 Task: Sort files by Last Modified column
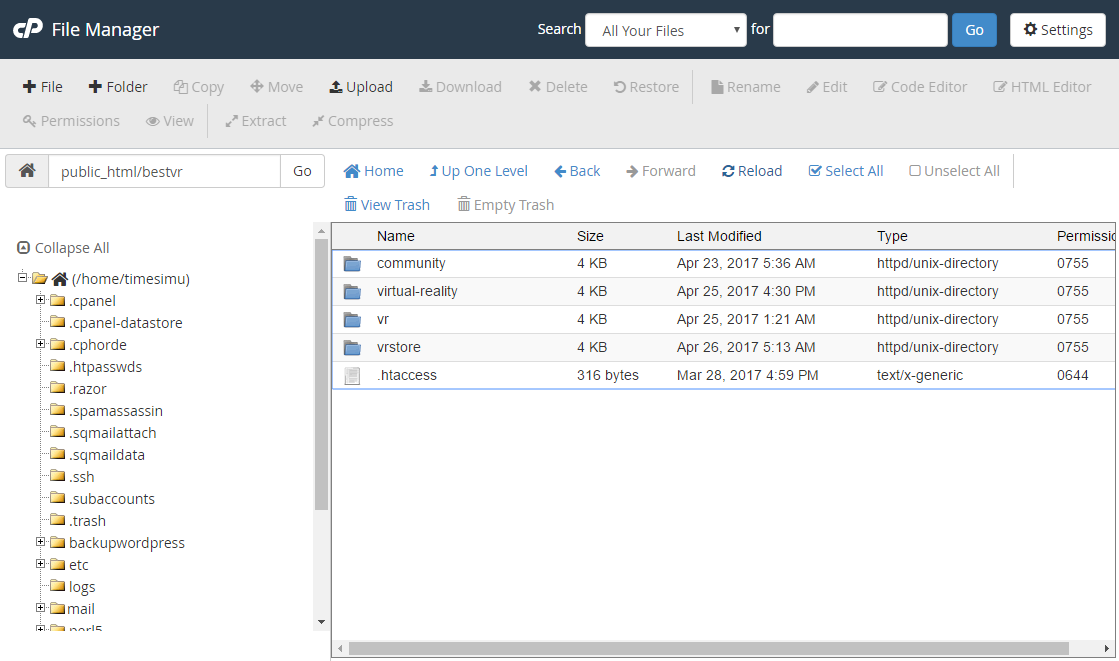[719, 236]
